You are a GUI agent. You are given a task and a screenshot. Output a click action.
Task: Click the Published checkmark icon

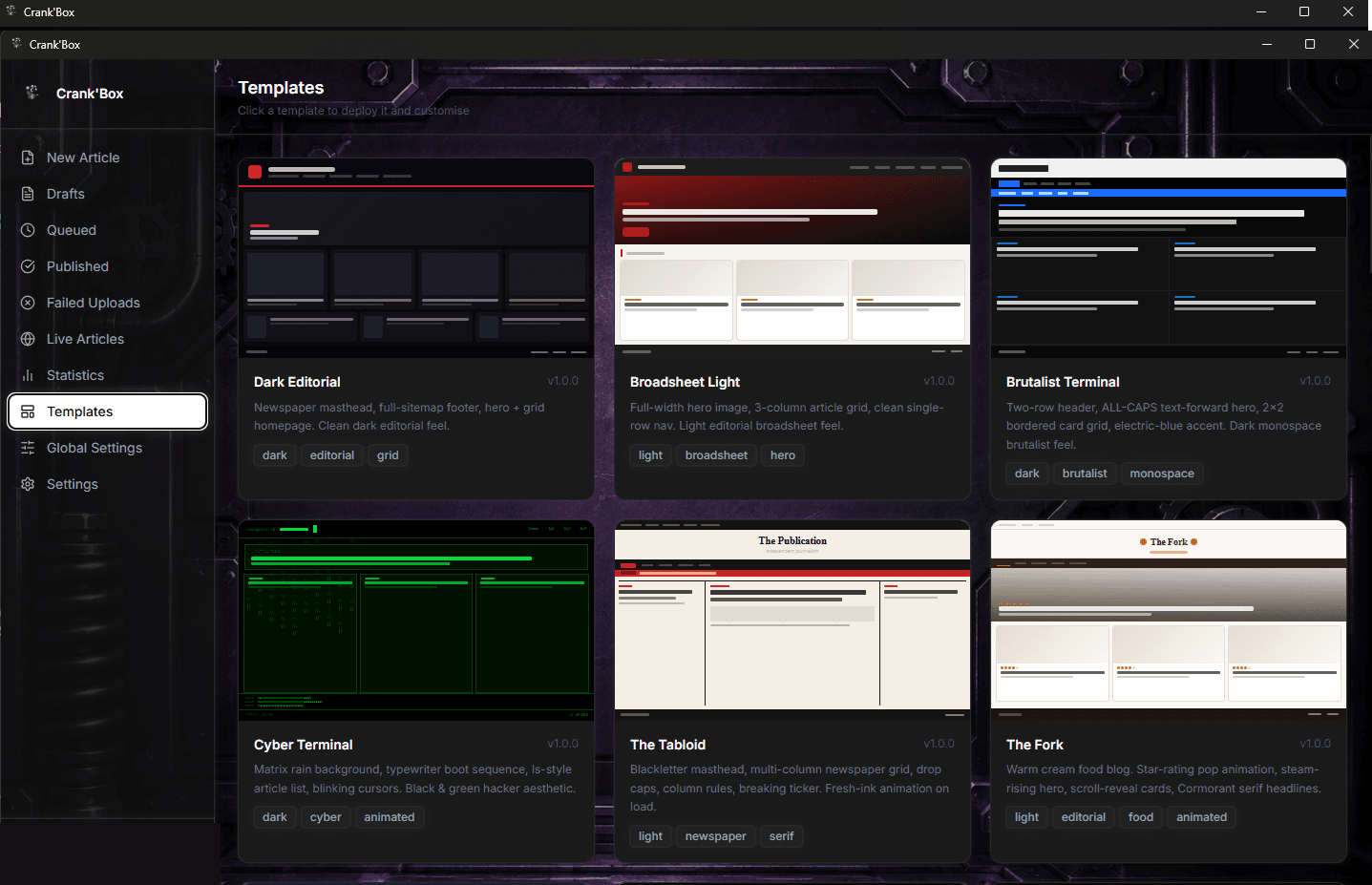28,266
